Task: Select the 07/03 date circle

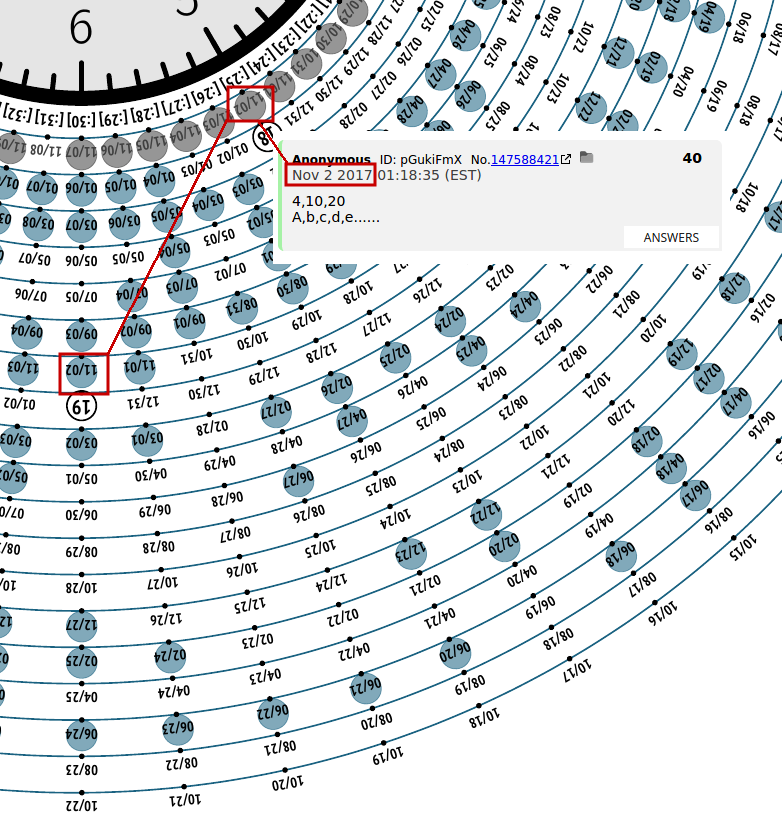Action: coord(182,288)
